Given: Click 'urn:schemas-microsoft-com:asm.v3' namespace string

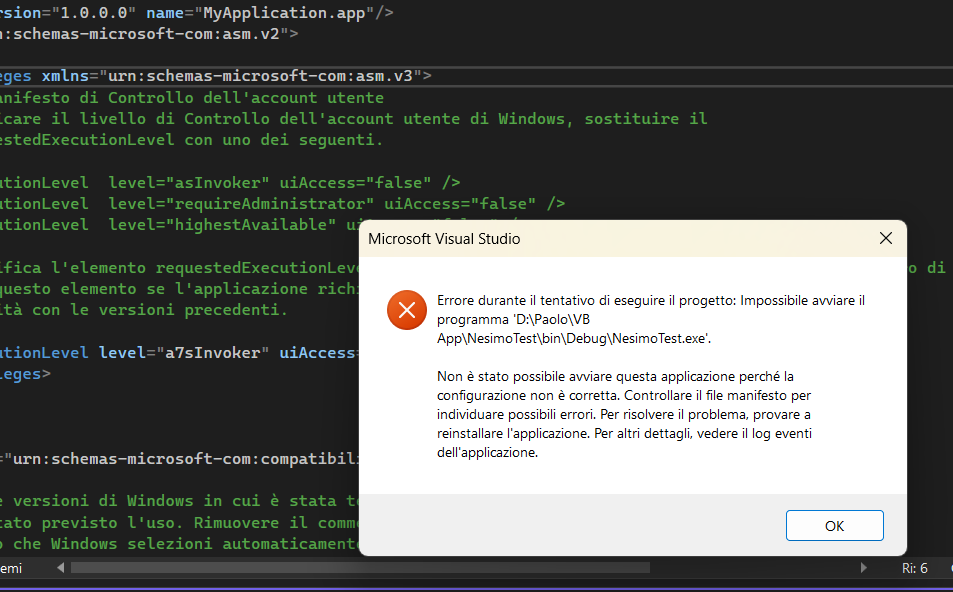Looking at the screenshot, I should pos(261,76).
